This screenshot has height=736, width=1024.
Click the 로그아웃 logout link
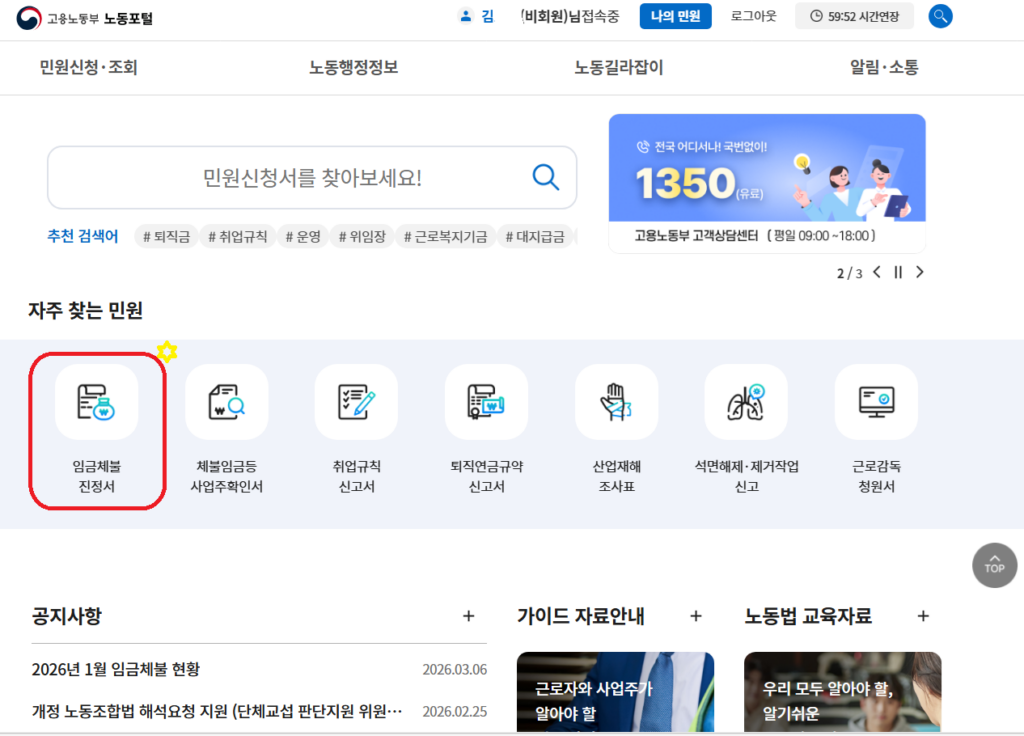tap(752, 16)
